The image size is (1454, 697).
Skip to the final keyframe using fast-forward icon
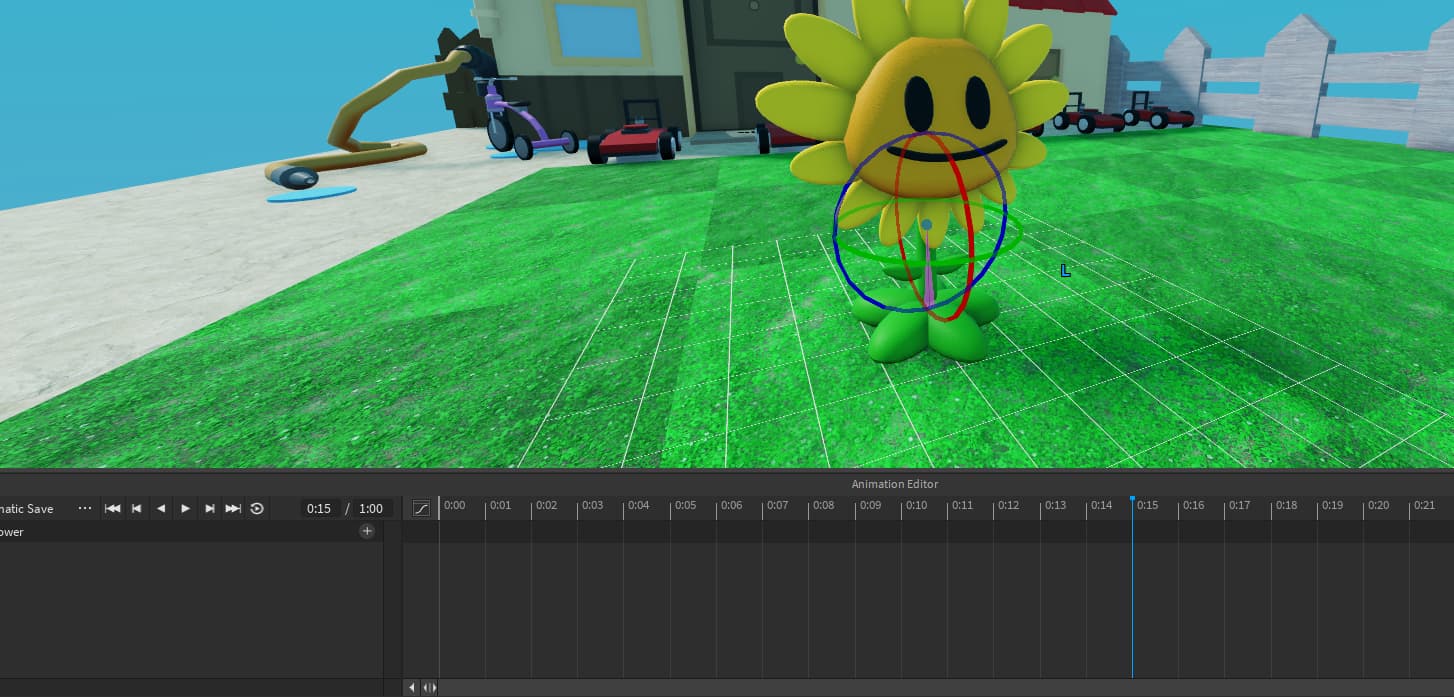(233, 508)
